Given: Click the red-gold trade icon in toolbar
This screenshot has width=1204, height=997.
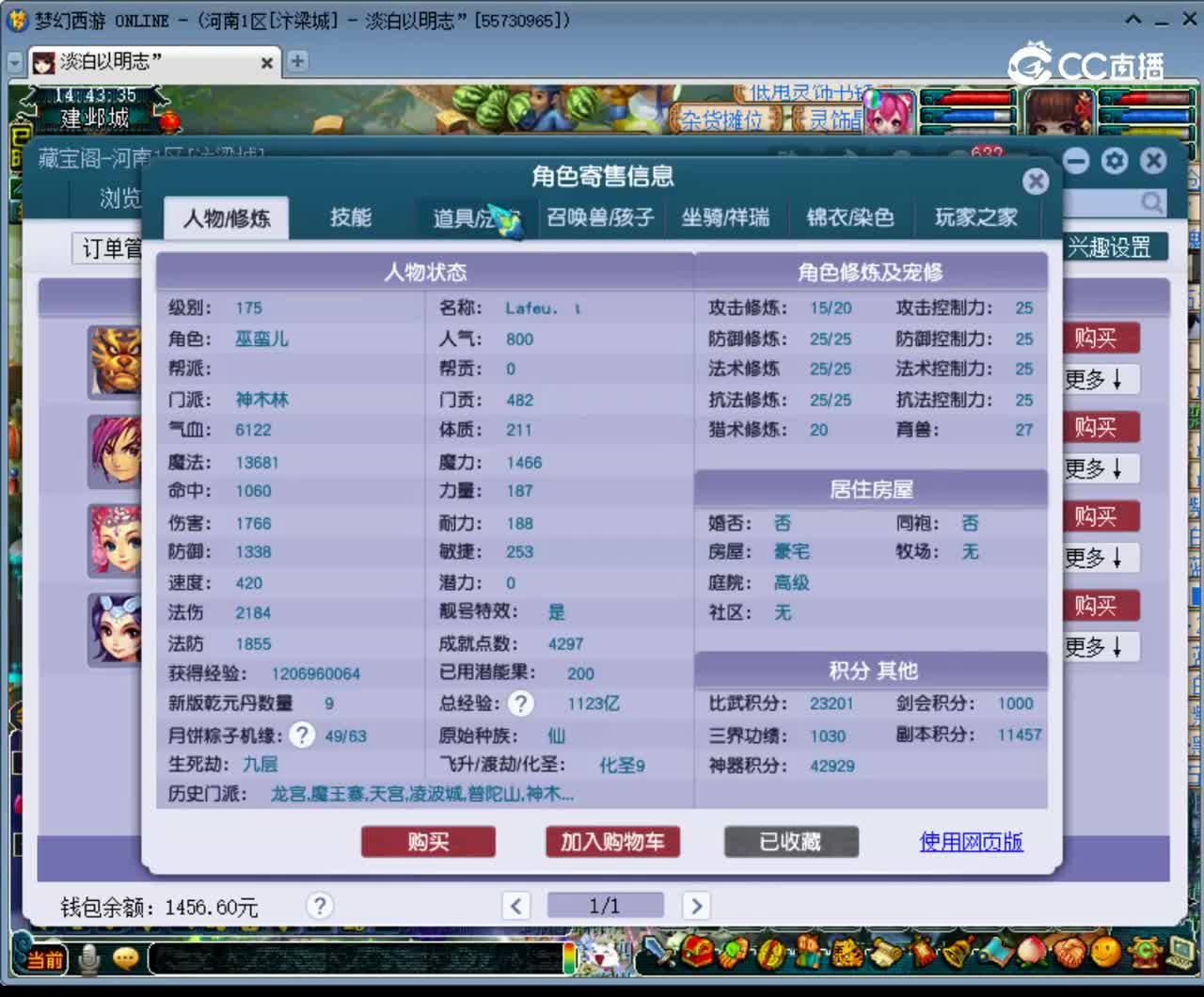Looking at the screenshot, I should coord(771,953).
